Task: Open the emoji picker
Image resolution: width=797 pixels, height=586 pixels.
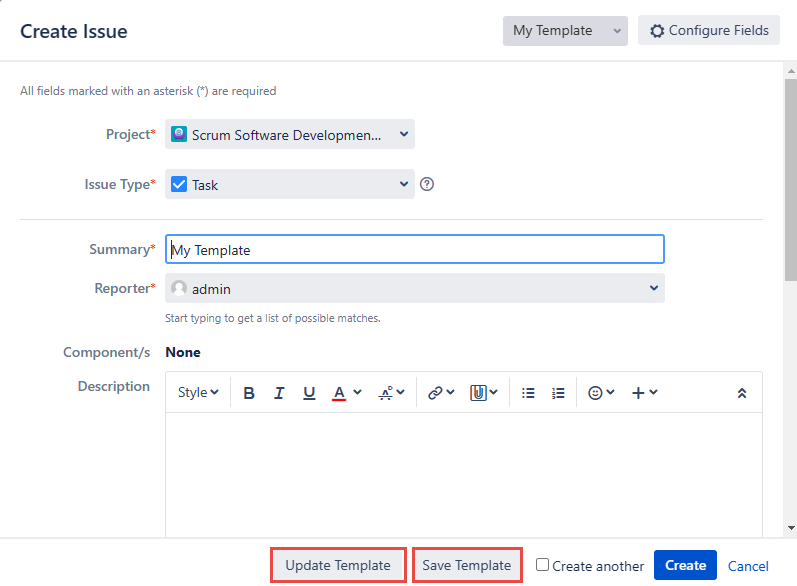Action: (x=601, y=393)
